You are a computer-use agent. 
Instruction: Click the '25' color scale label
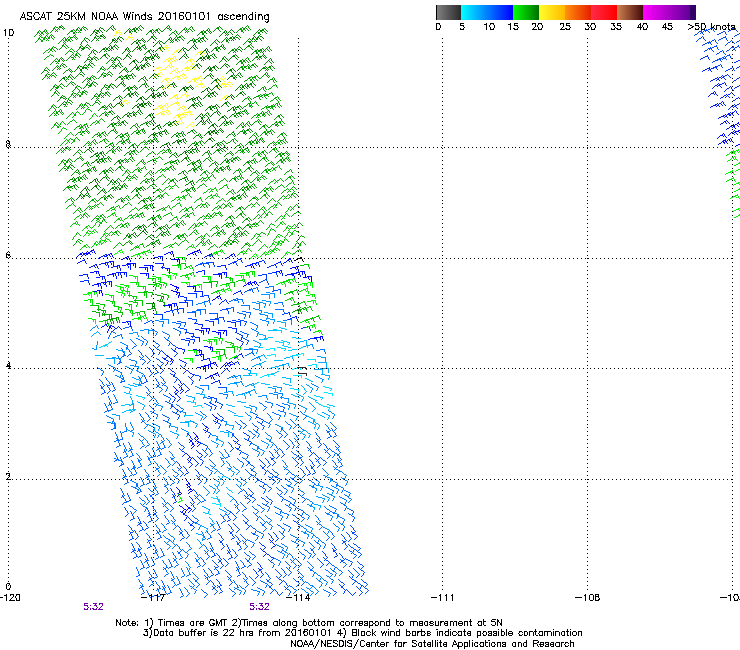[x=565, y=27]
